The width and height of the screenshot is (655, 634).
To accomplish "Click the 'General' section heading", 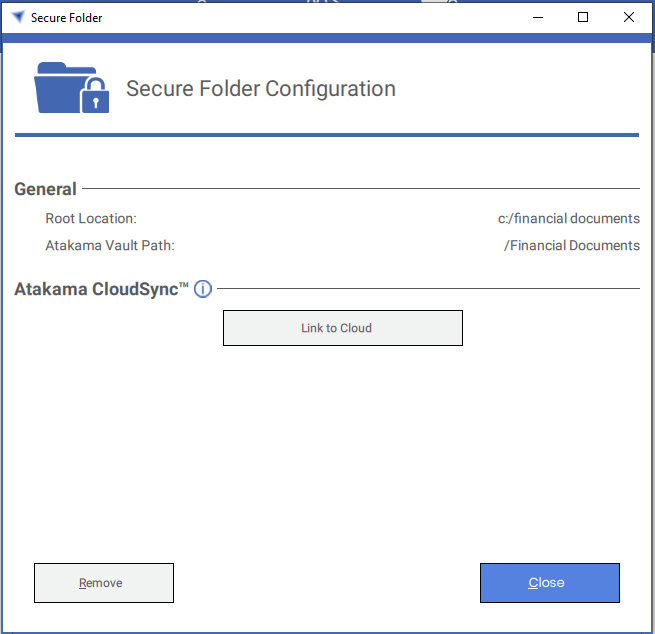I will [x=46, y=189].
